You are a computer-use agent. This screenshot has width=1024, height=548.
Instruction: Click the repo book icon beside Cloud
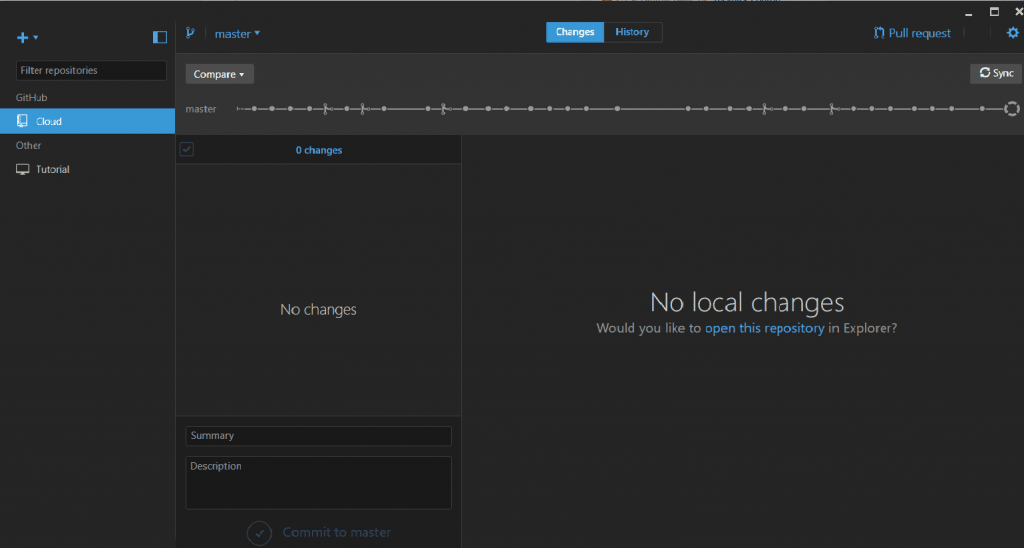pyautogui.click(x=22, y=121)
